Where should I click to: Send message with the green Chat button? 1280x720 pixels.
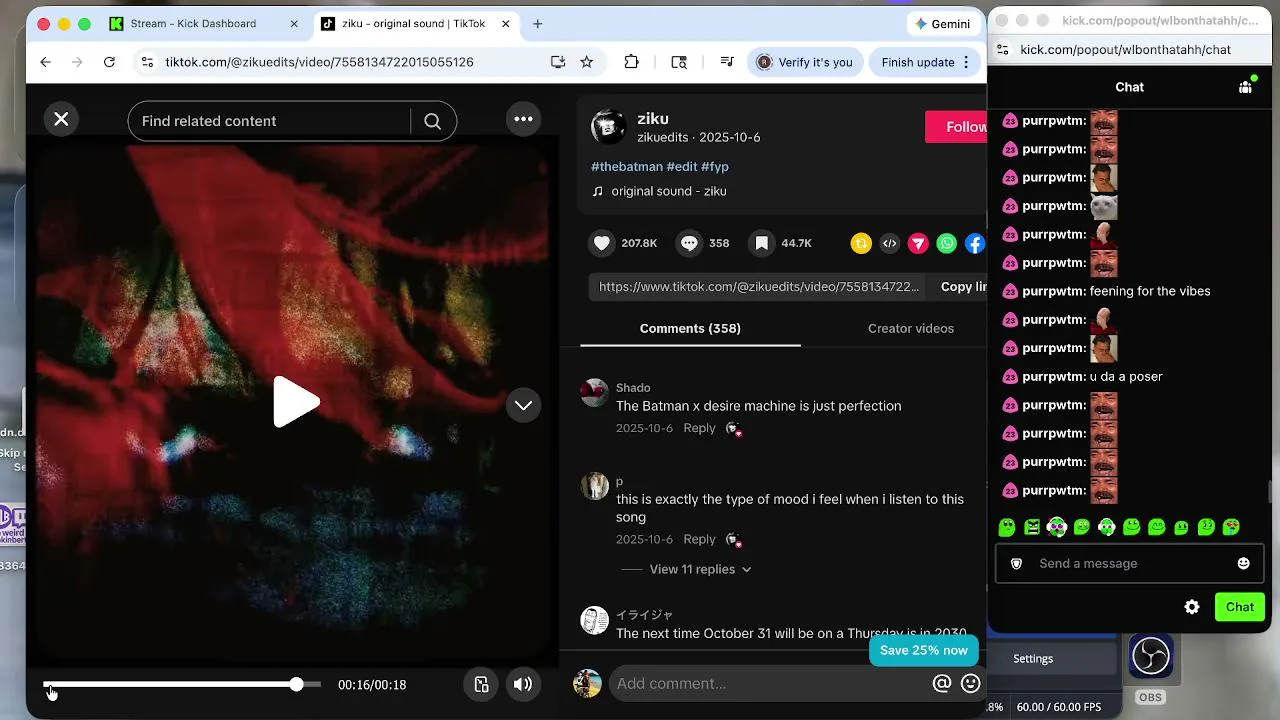(1240, 607)
